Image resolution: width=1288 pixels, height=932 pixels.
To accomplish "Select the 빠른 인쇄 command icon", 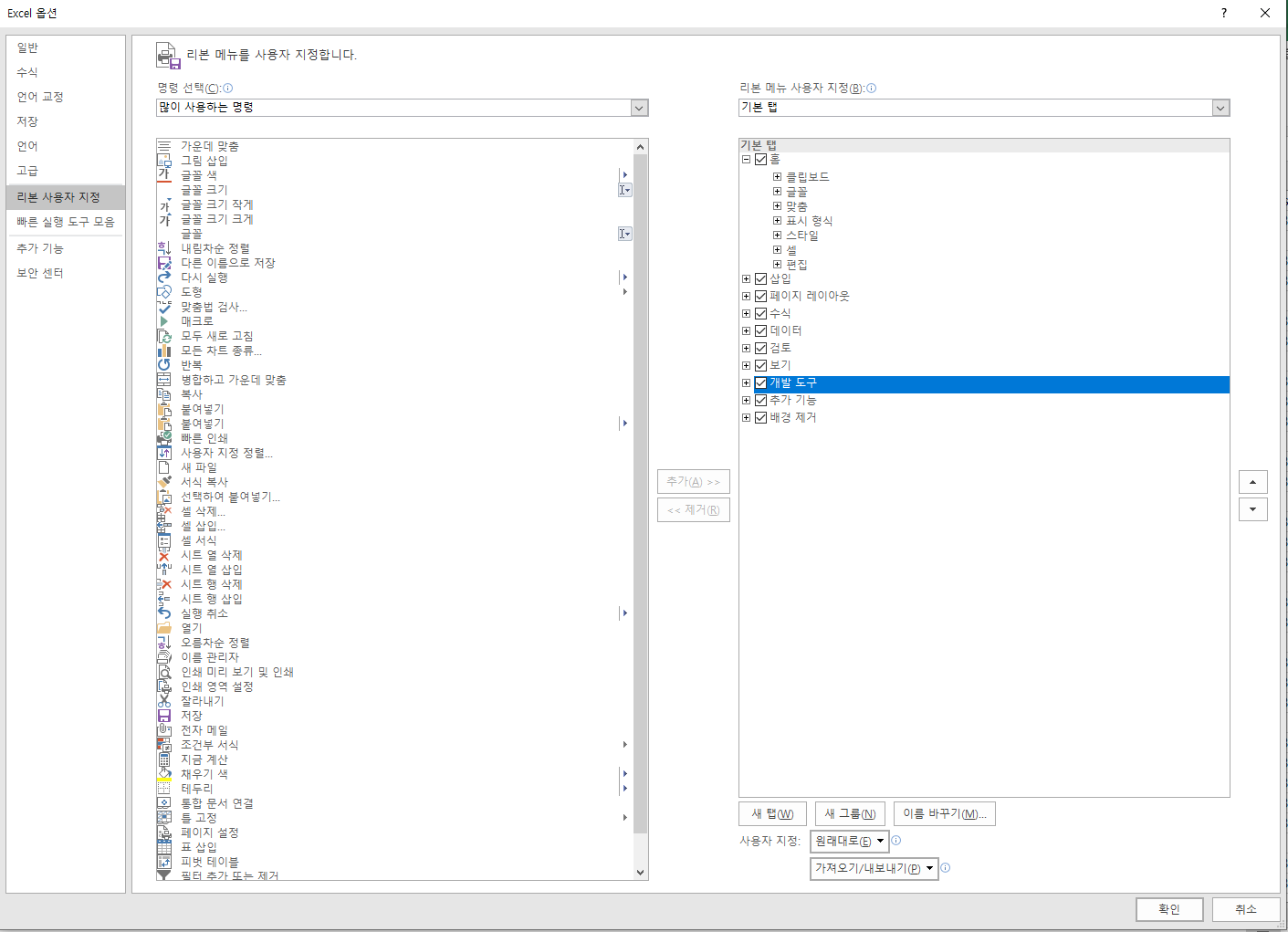I will [164, 438].
